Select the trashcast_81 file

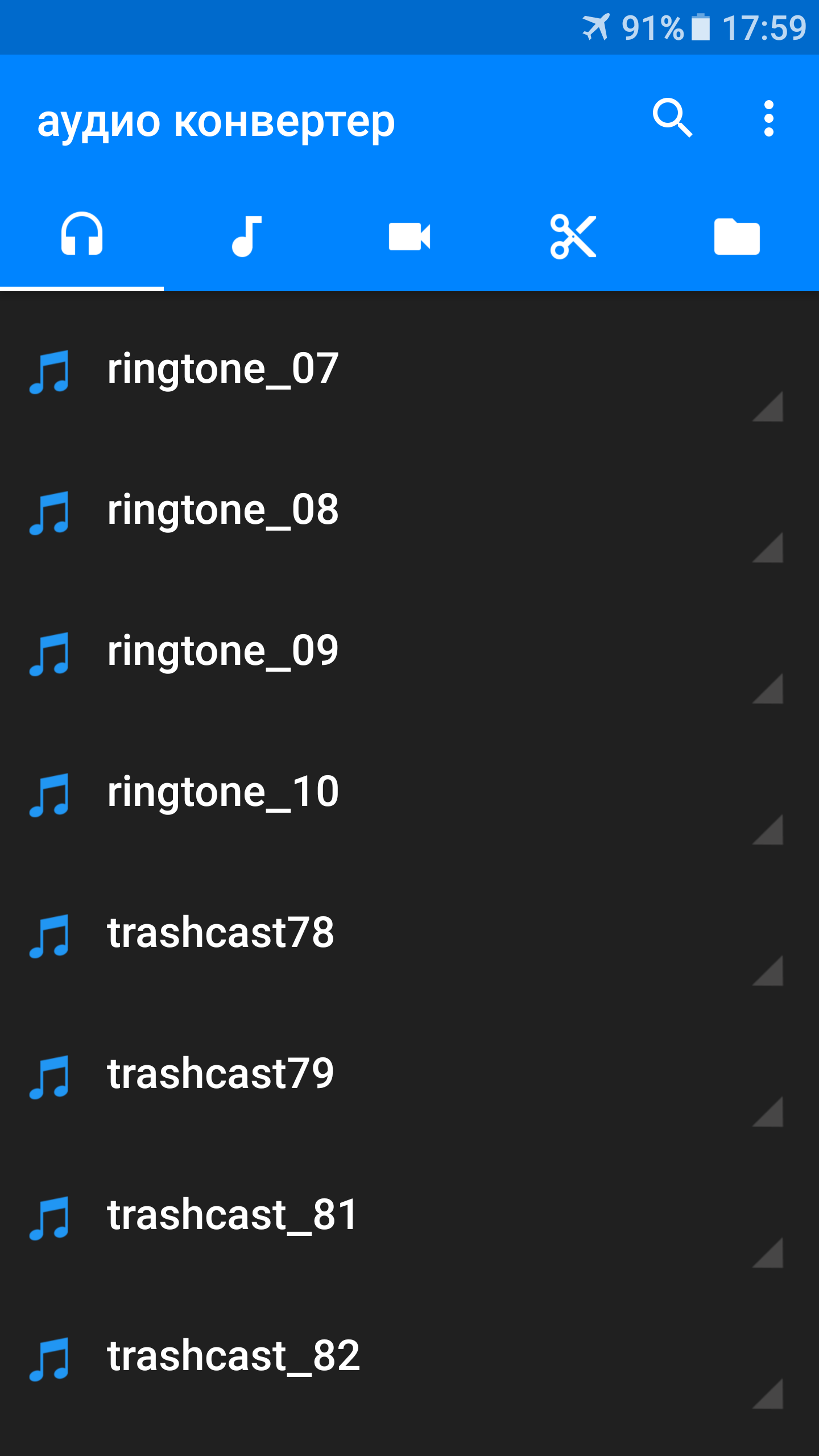click(409, 1215)
